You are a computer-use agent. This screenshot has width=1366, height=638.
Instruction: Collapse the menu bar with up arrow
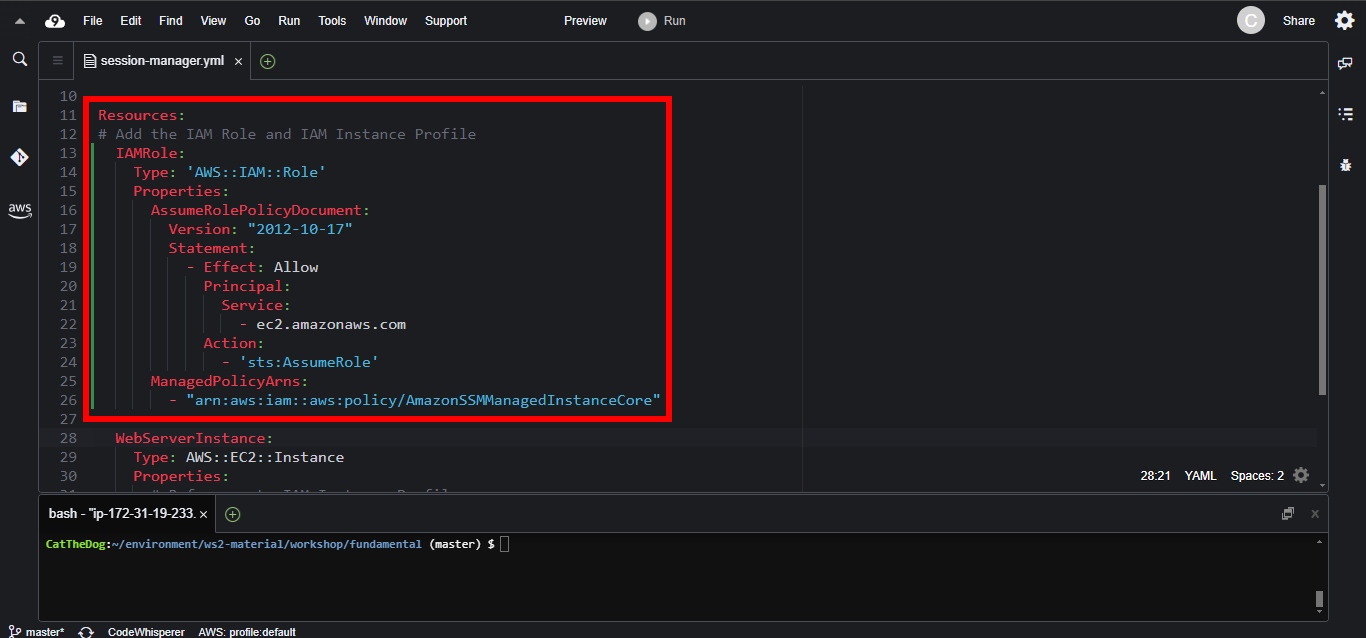pyautogui.click(x=20, y=21)
